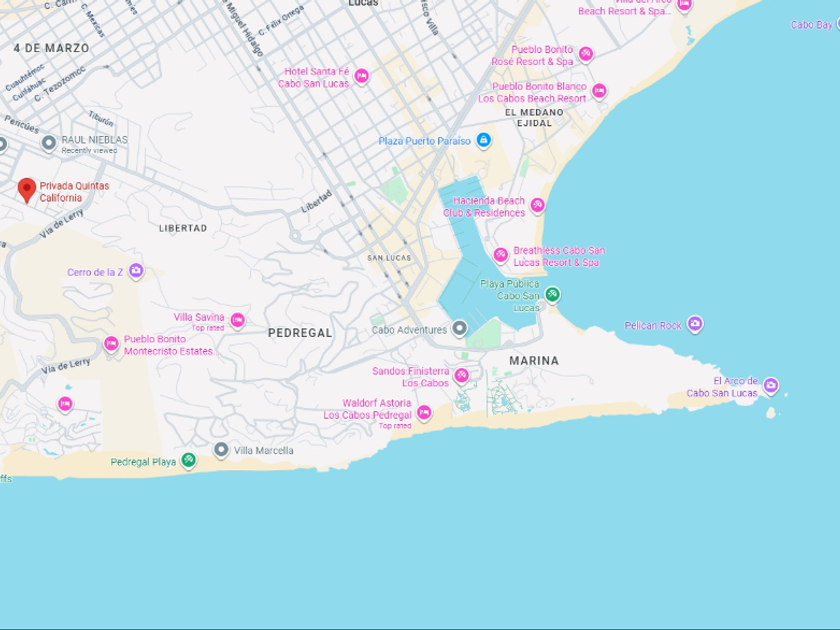
Task: Select the Playa Pública Cabo San Lucas label
Action: click(x=510, y=296)
